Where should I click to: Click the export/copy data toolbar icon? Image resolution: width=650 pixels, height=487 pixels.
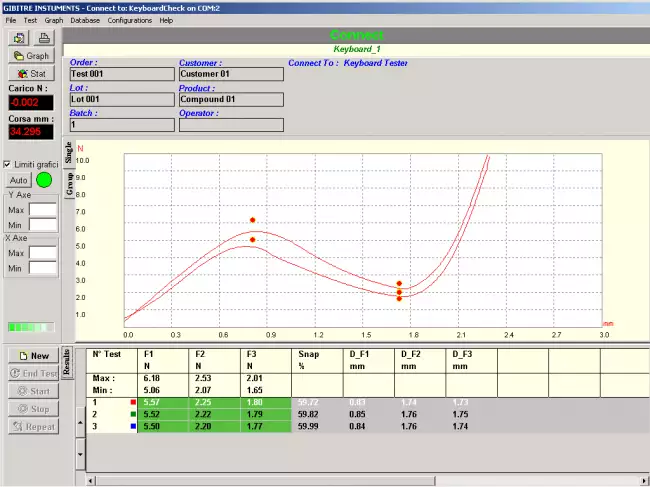coord(18,38)
